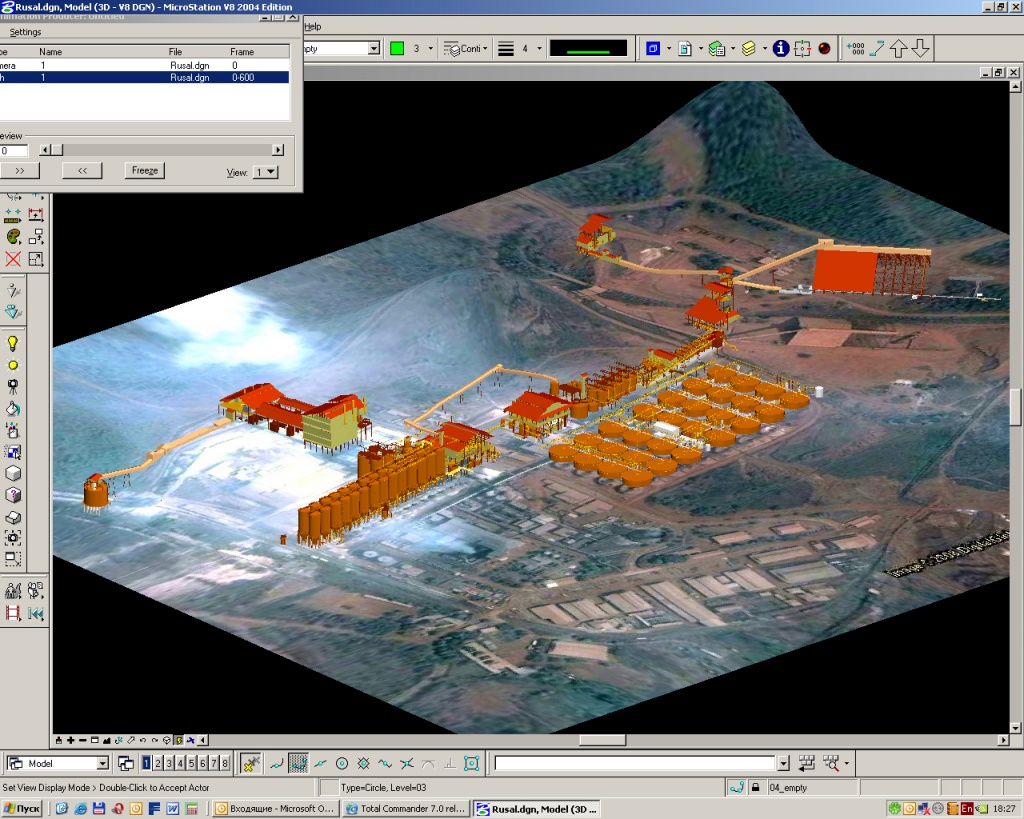The width and height of the screenshot is (1024, 819).
Task: Open the Help menu
Action: click(x=313, y=27)
